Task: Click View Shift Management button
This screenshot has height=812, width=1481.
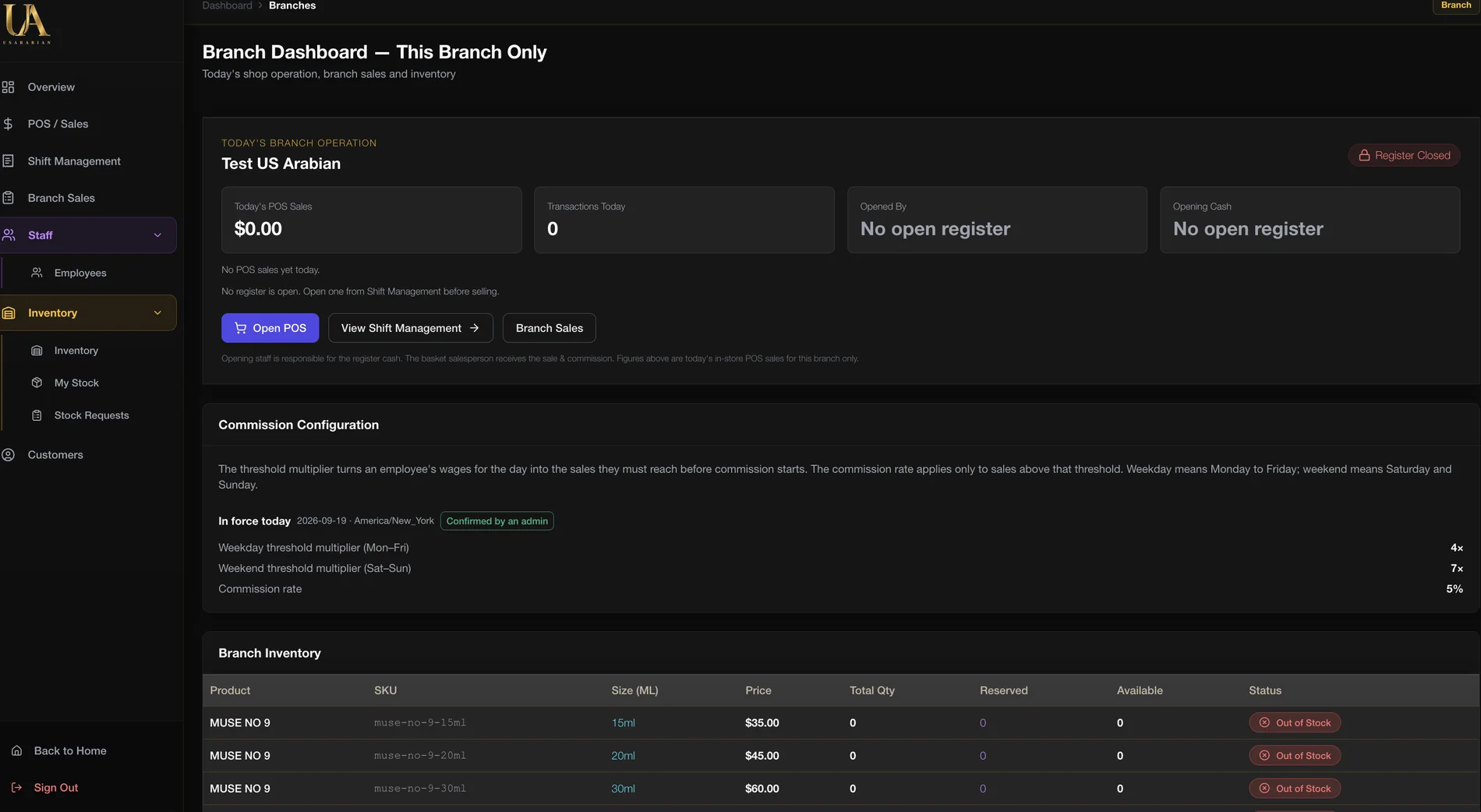Action: (410, 328)
